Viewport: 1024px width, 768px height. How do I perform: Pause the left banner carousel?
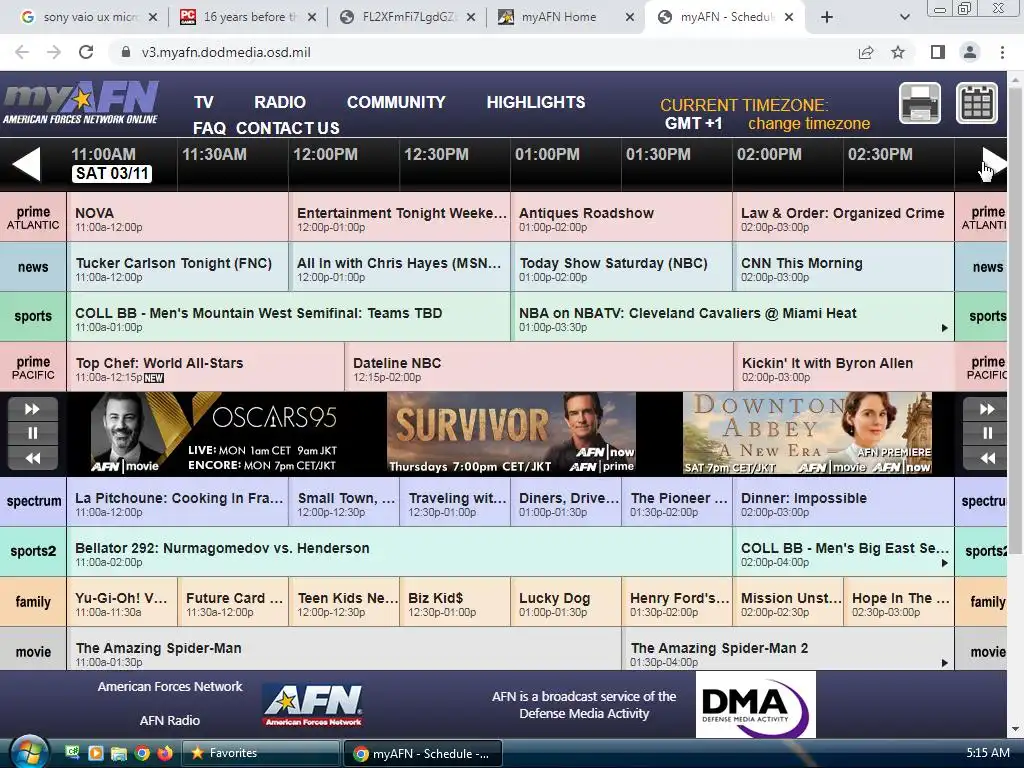coord(32,433)
